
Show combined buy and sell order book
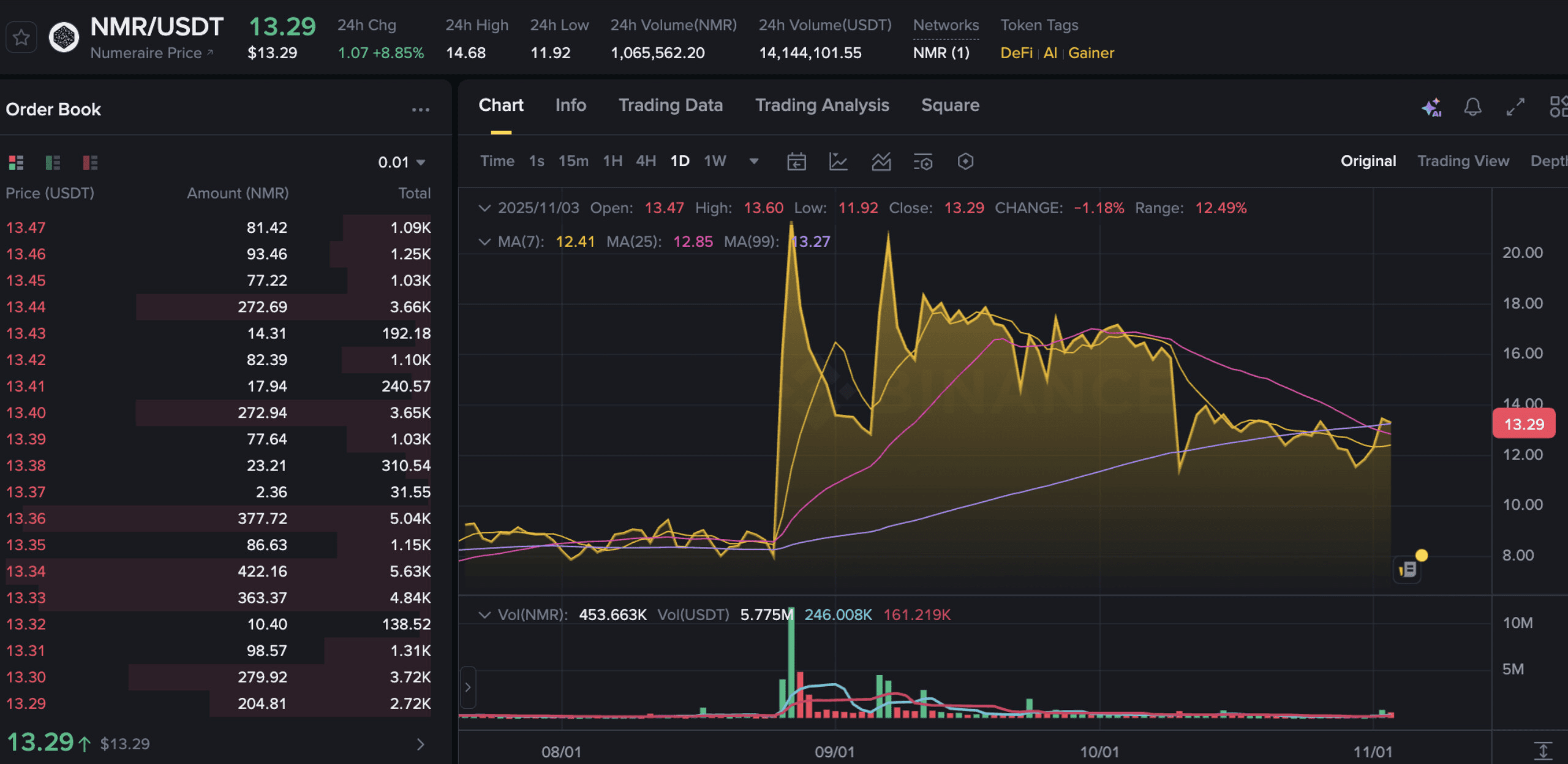click(x=16, y=162)
